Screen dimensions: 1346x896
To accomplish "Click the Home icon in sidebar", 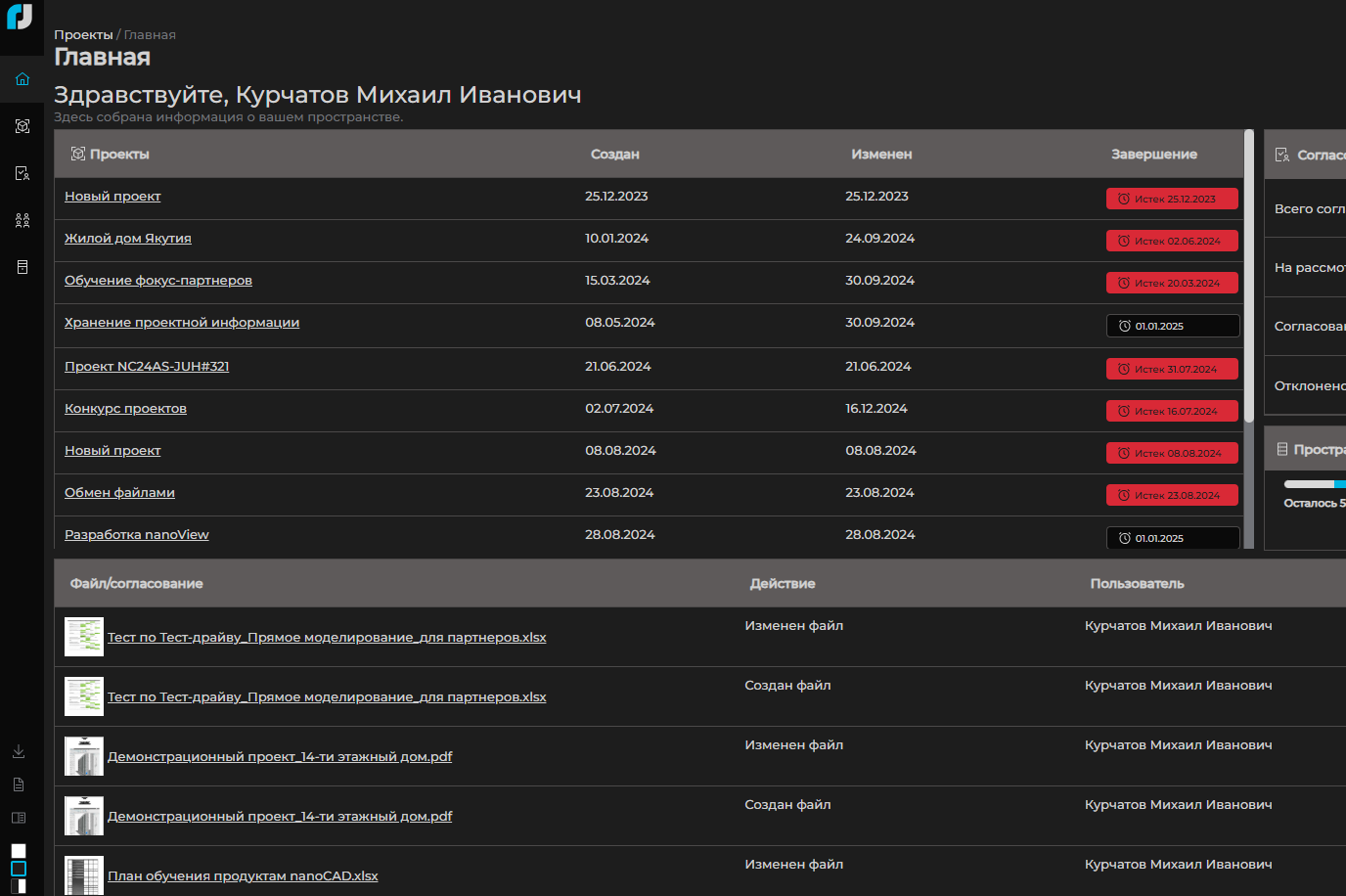I will pos(22,79).
